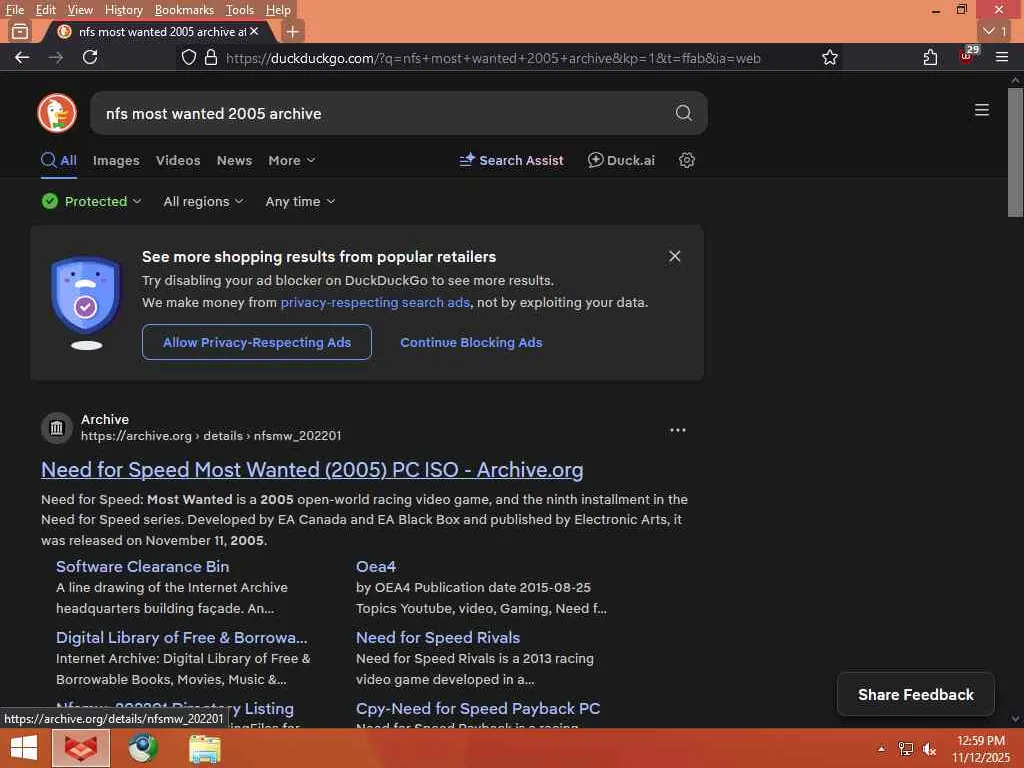Click the red browser icon in the taskbar

click(x=81, y=748)
